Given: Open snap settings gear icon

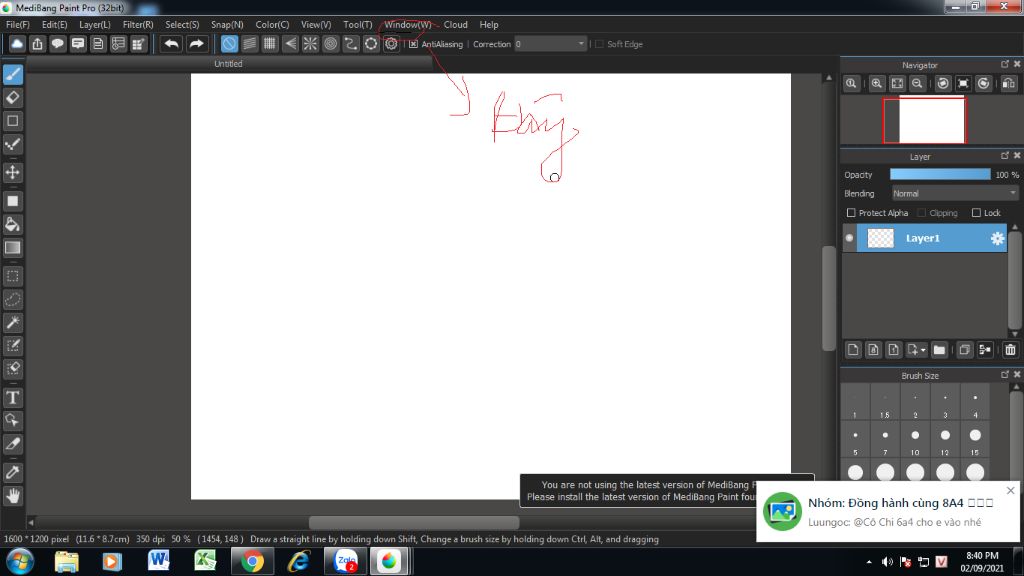Looking at the screenshot, I should tap(391, 44).
